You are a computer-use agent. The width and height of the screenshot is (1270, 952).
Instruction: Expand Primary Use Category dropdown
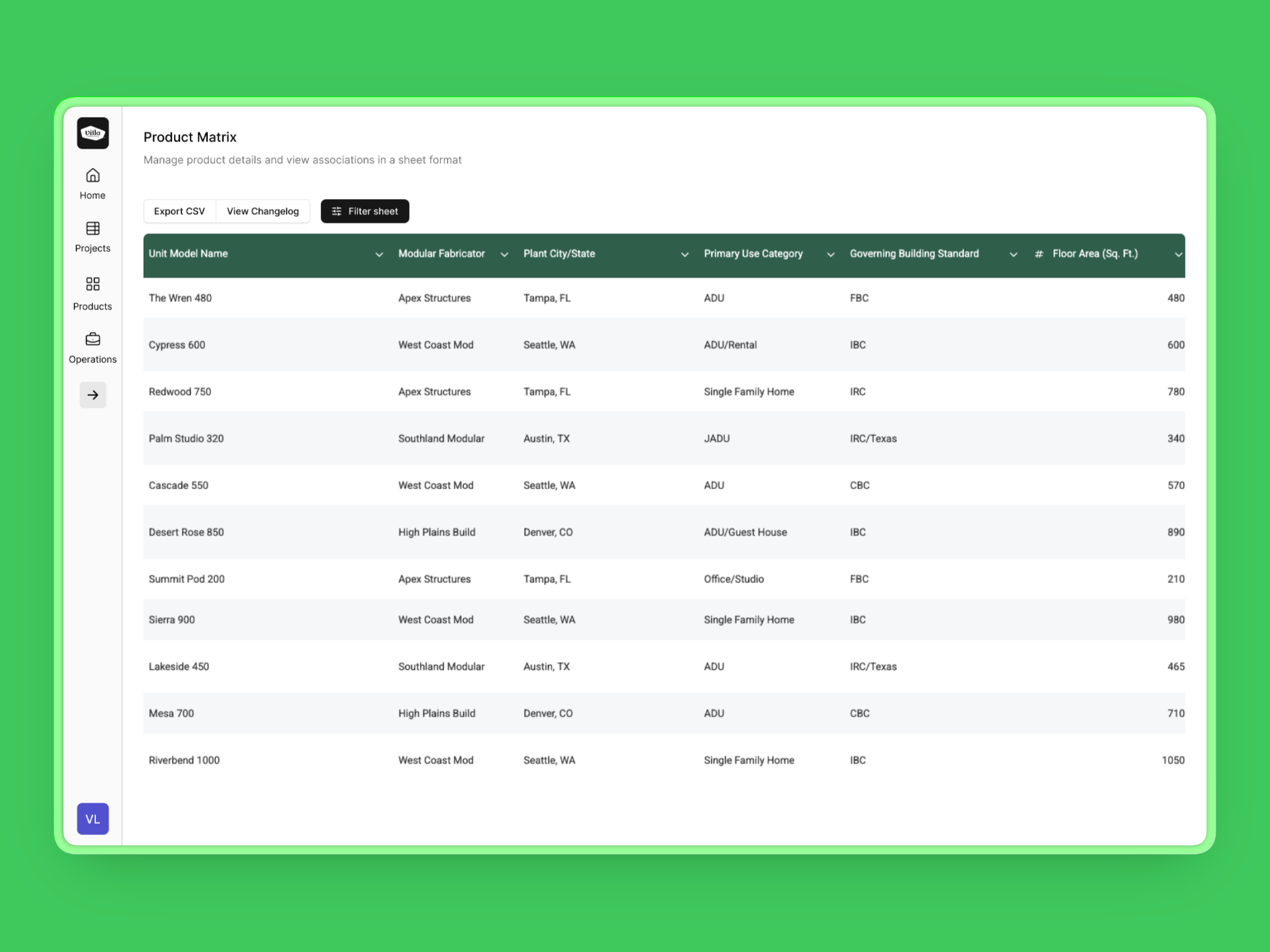(831, 255)
